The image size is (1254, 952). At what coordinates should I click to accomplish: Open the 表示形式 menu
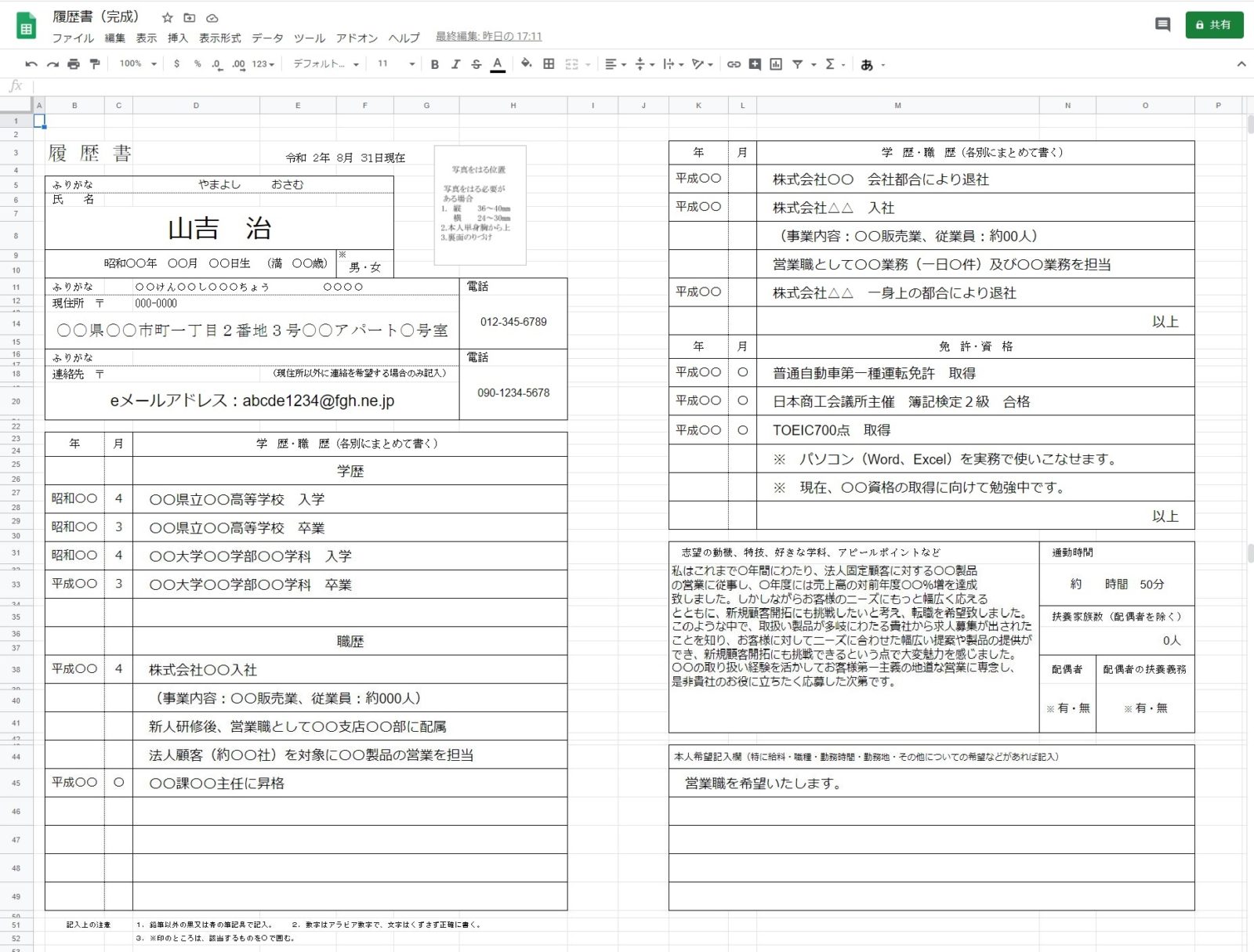220,38
